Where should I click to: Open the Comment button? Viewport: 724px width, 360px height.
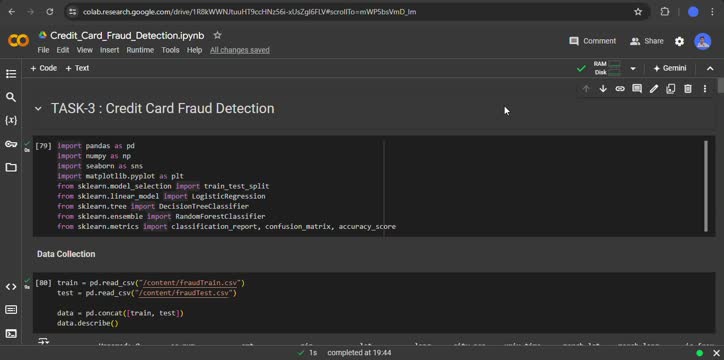(x=592, y=41)
